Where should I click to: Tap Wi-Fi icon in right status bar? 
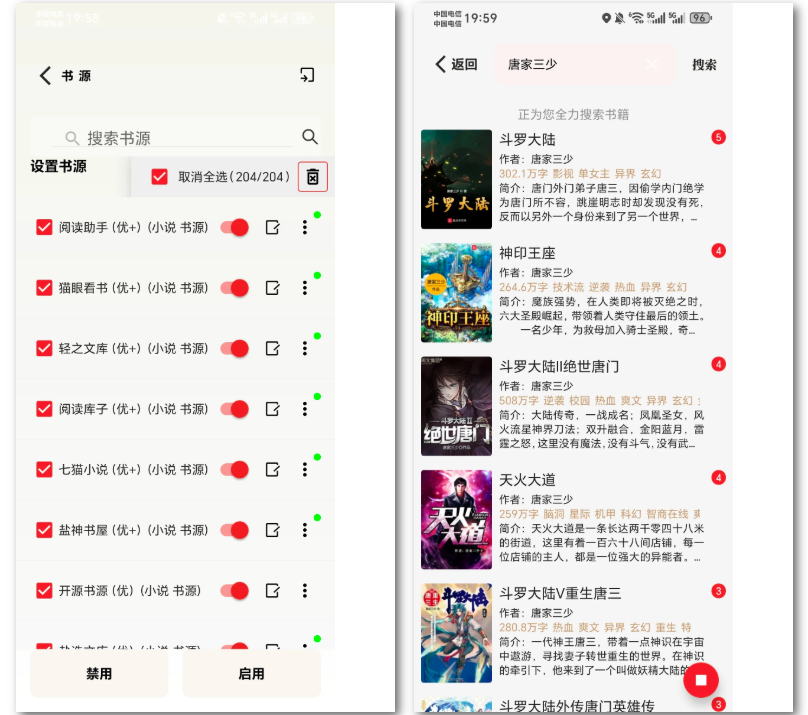point(636,18)
